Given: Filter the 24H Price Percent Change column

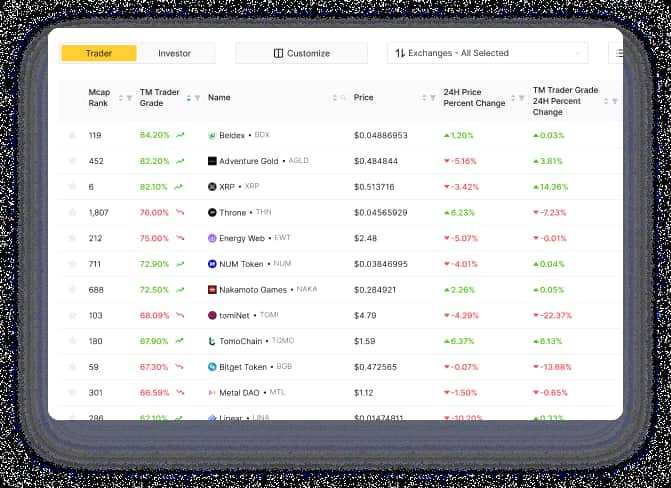Looking at the screenshot, I should (521, 98).
